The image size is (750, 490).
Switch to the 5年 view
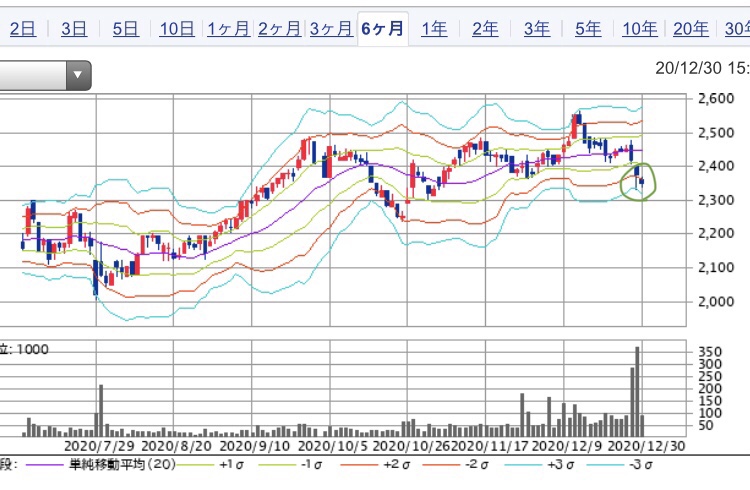coord(588,28)
